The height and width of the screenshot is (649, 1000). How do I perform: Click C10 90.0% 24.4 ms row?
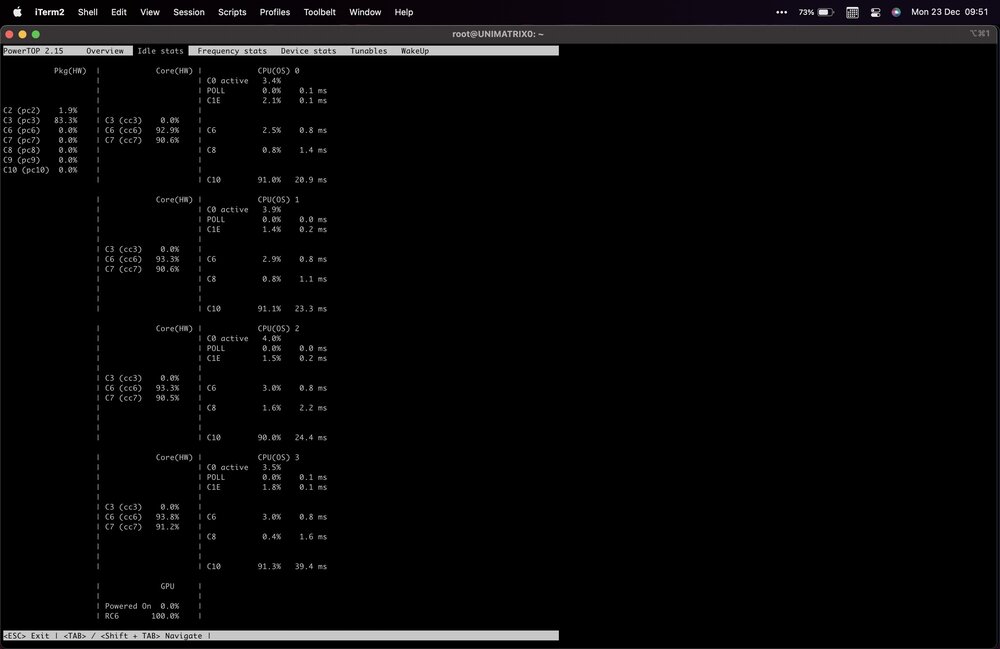tap(267, 437)
